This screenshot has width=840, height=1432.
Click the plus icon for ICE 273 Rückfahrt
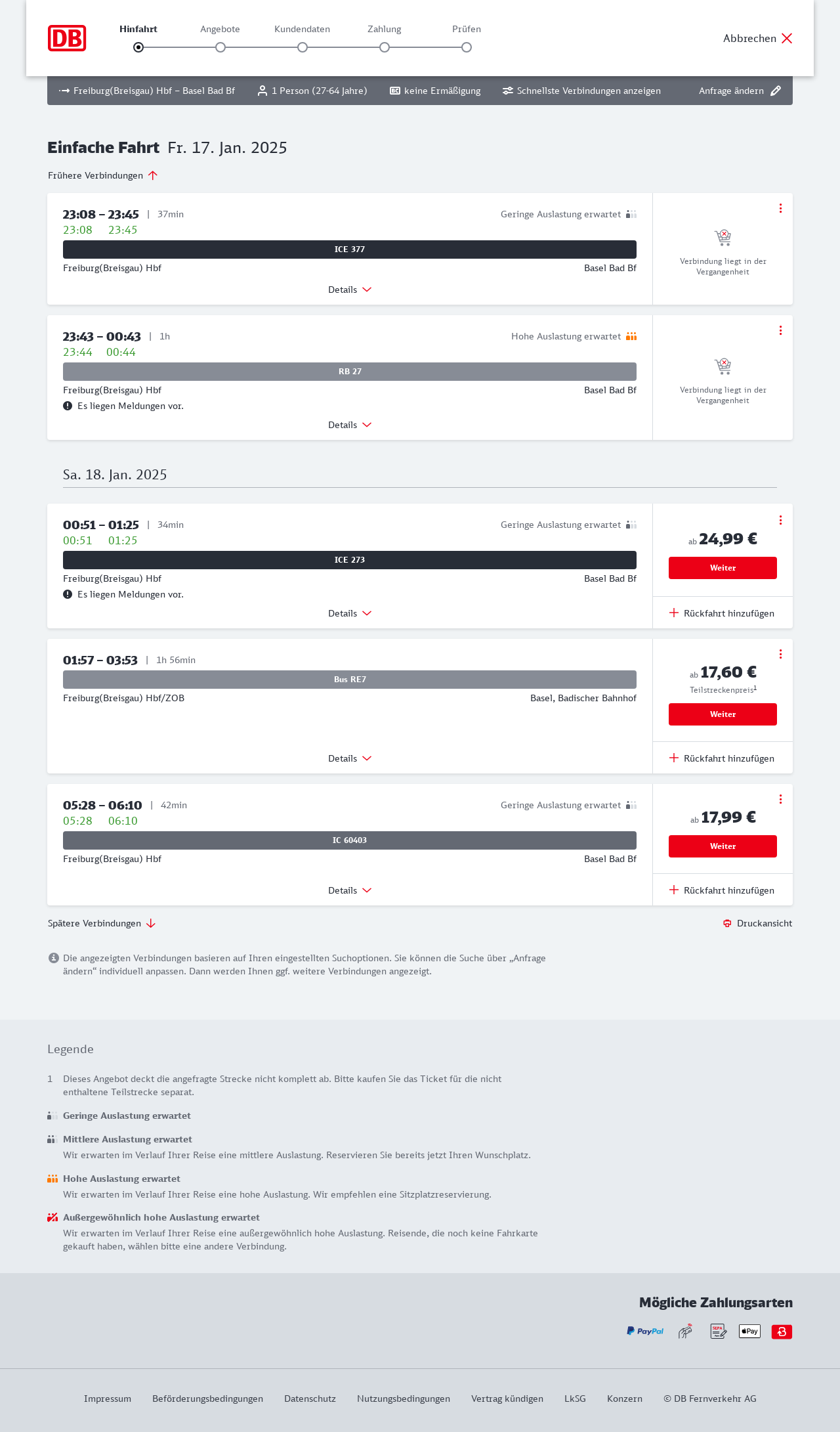[674, 613]
